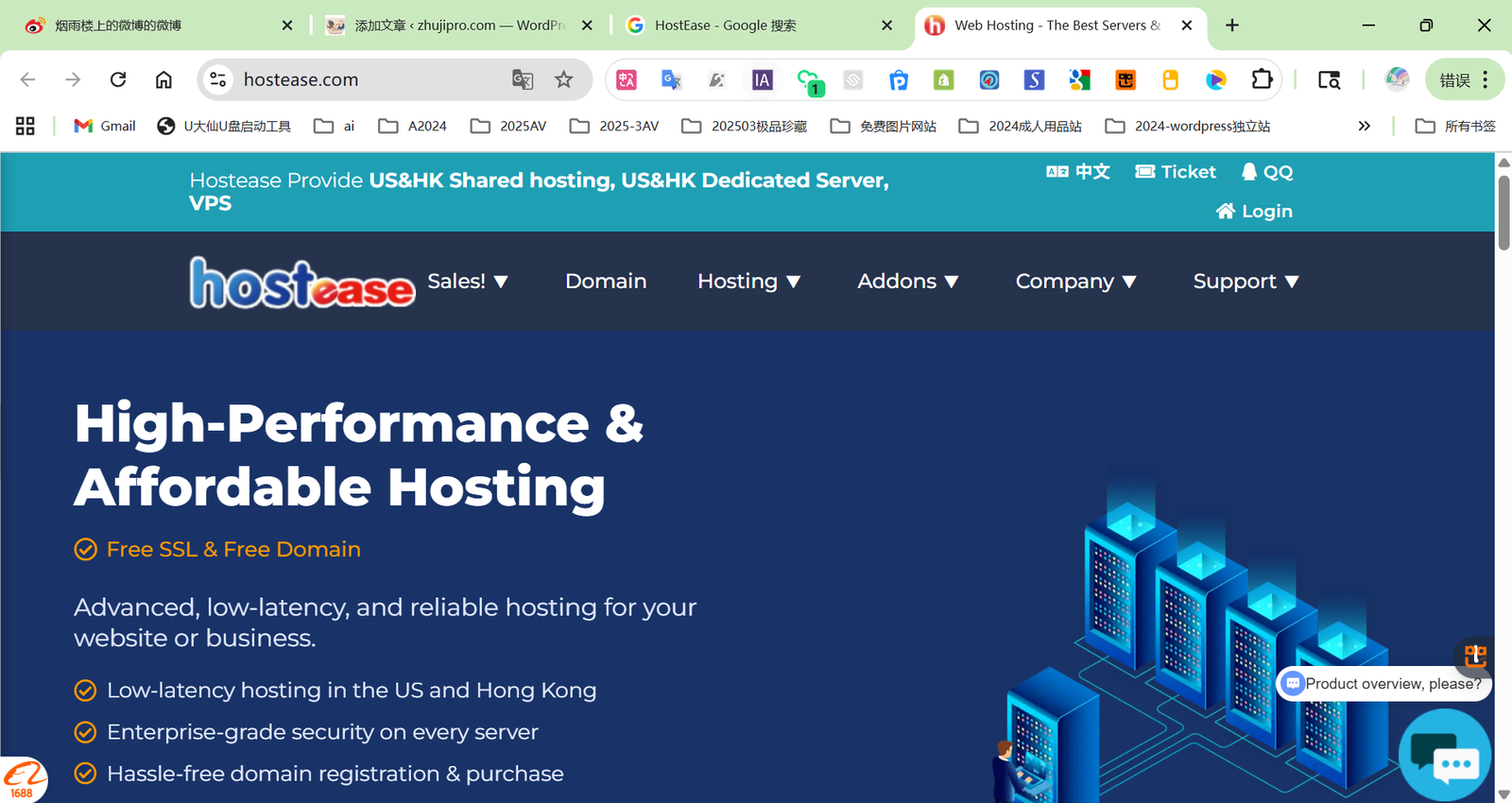Viewport: 1512px width, 803px height.
Task: Open the Company dropdown menu
Action: pos(1075,282)
